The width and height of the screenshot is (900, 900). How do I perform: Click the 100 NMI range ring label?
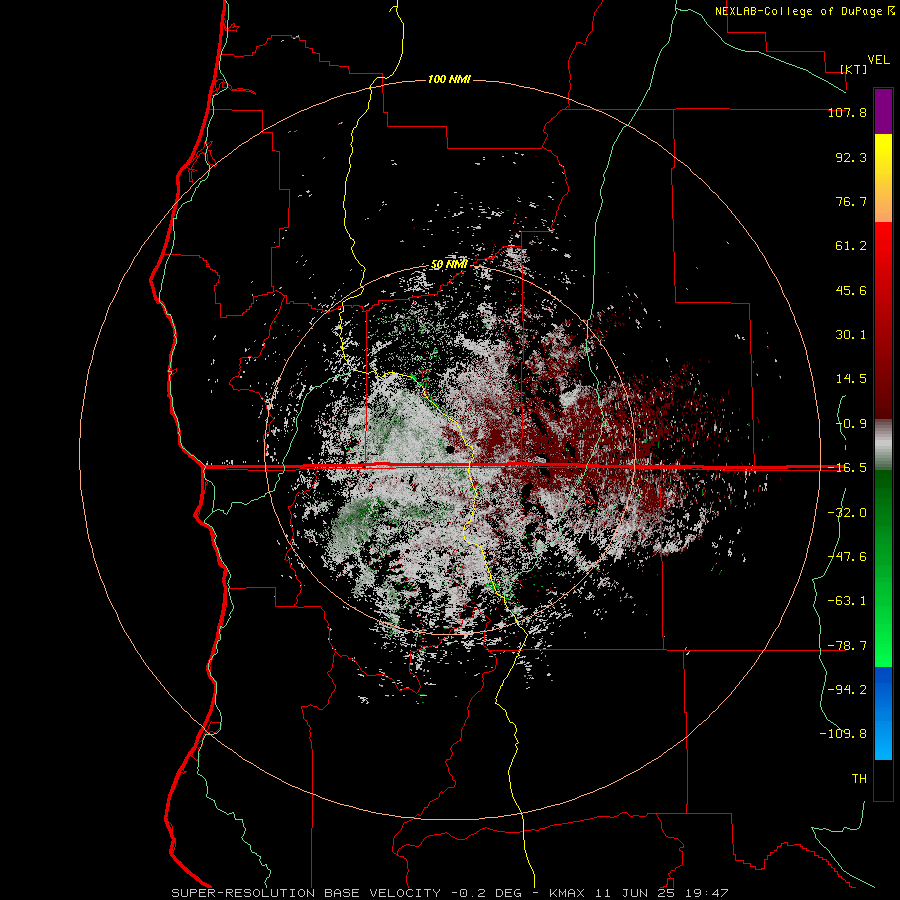(449, 79)
